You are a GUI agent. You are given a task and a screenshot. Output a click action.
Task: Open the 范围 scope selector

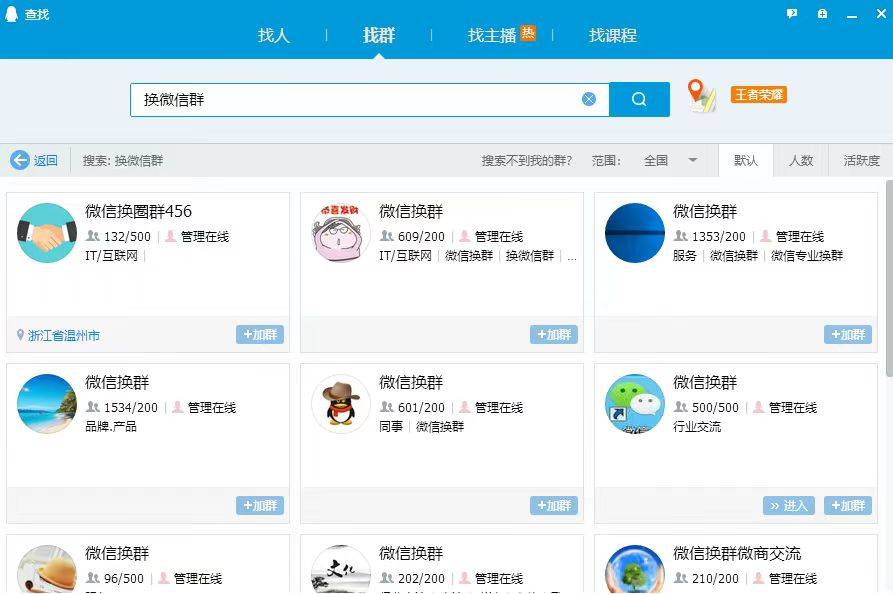608,160
